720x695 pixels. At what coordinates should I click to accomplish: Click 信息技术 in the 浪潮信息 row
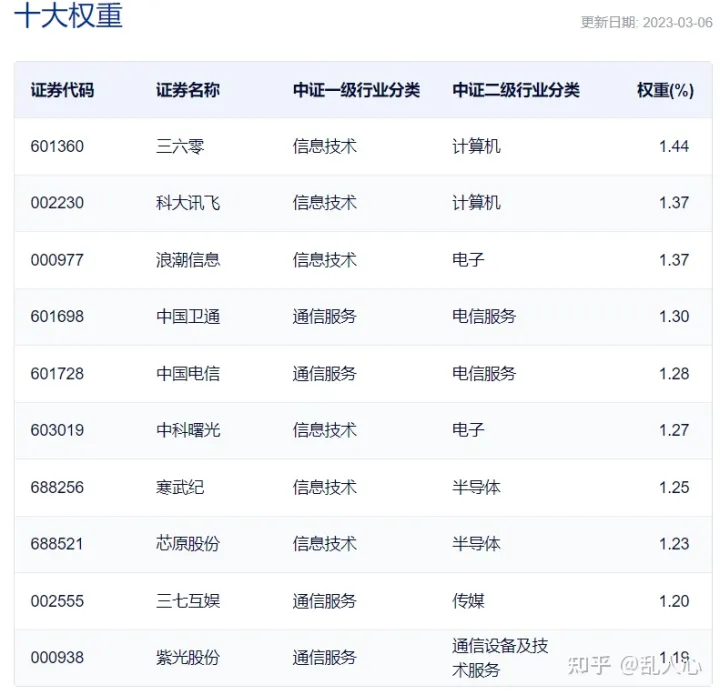click(x=325, y=260)
